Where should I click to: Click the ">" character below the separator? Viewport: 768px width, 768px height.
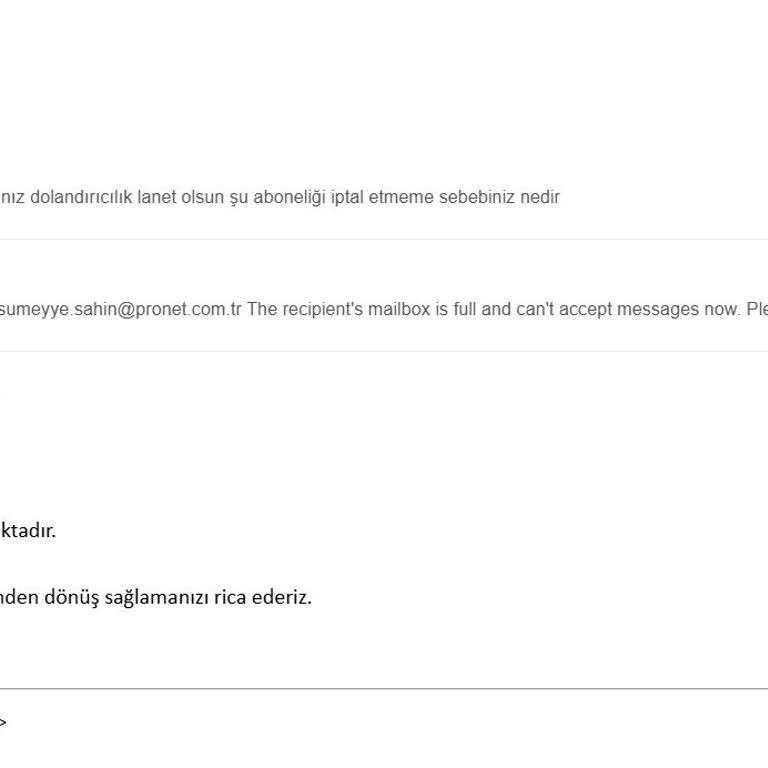(x=3, y=721)
